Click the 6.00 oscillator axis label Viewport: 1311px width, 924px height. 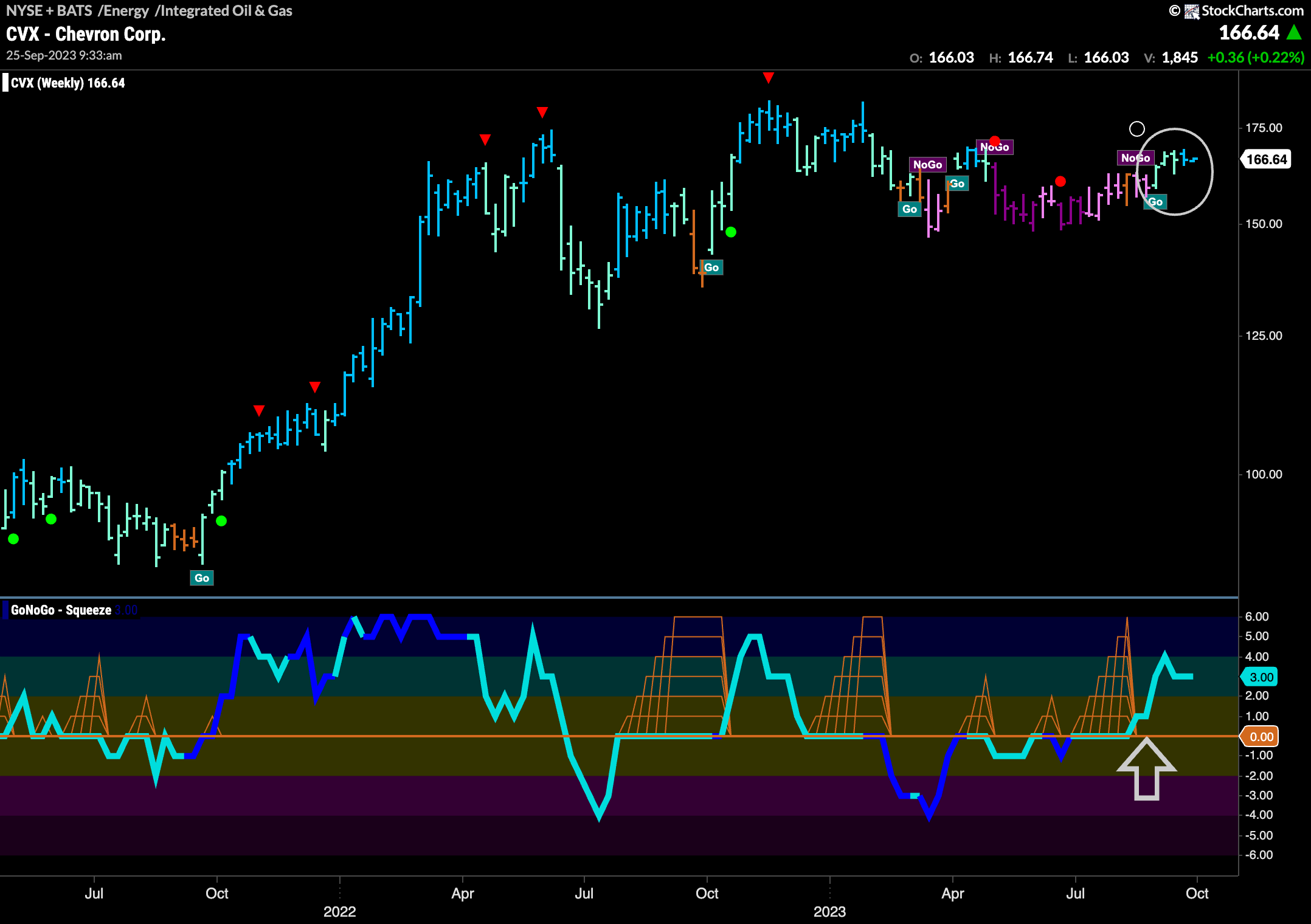pyautogui.click(x=1257, y=616)
